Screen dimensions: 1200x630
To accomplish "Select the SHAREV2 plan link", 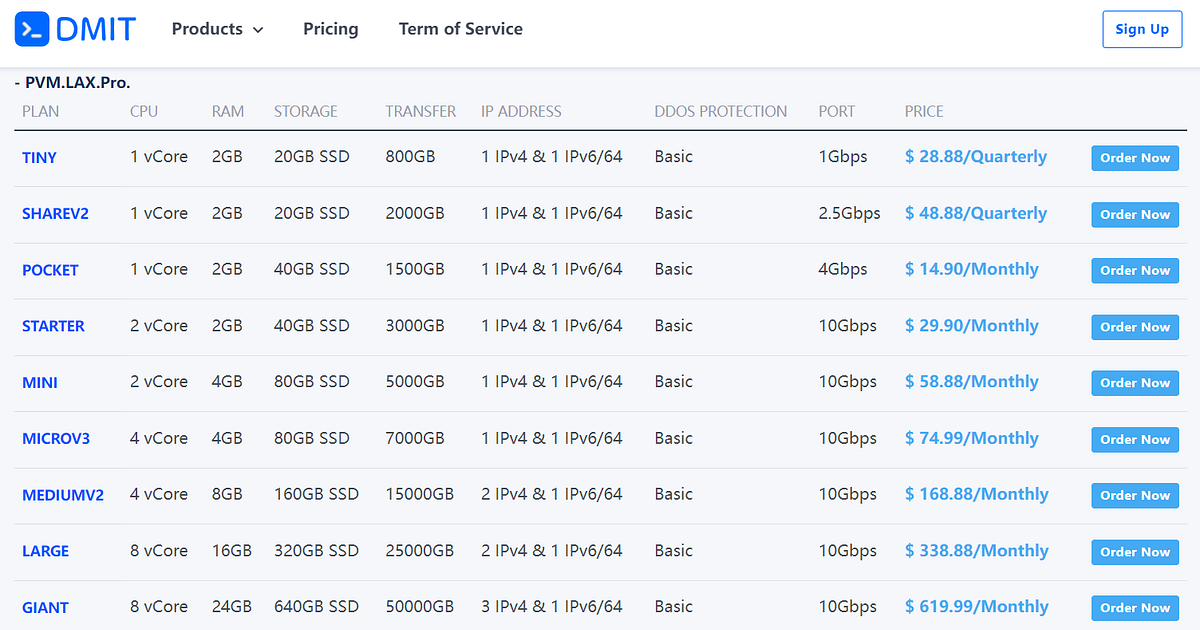I will pos(55,213).
